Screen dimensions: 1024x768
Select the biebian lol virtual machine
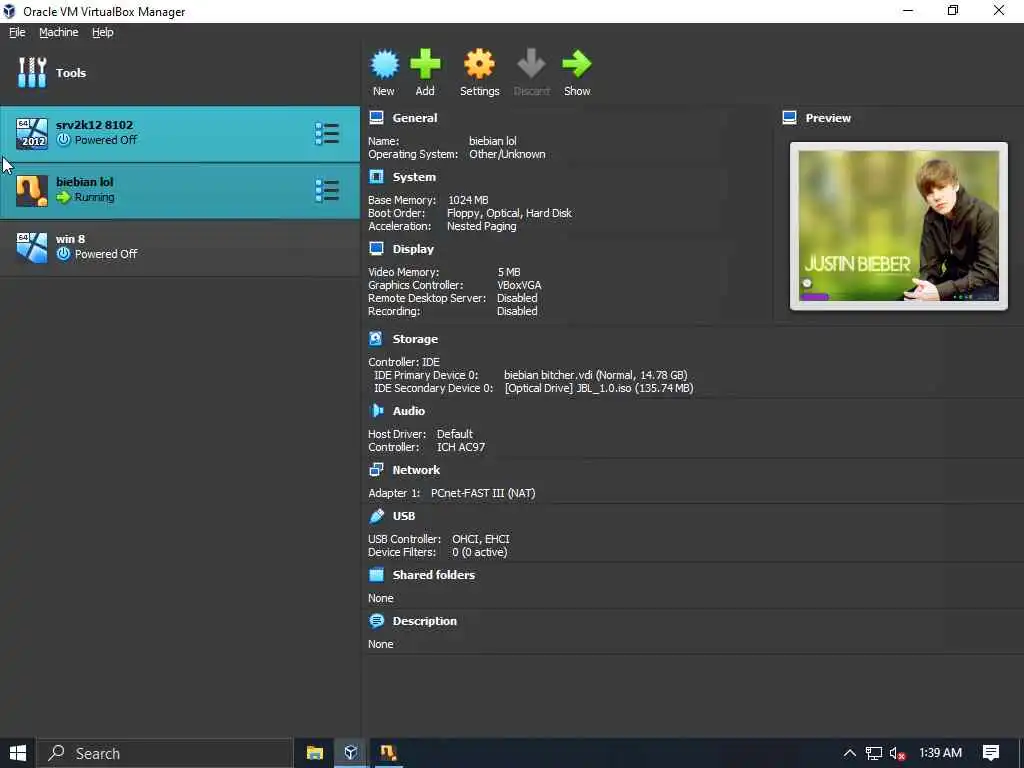(x=180, y=191)
